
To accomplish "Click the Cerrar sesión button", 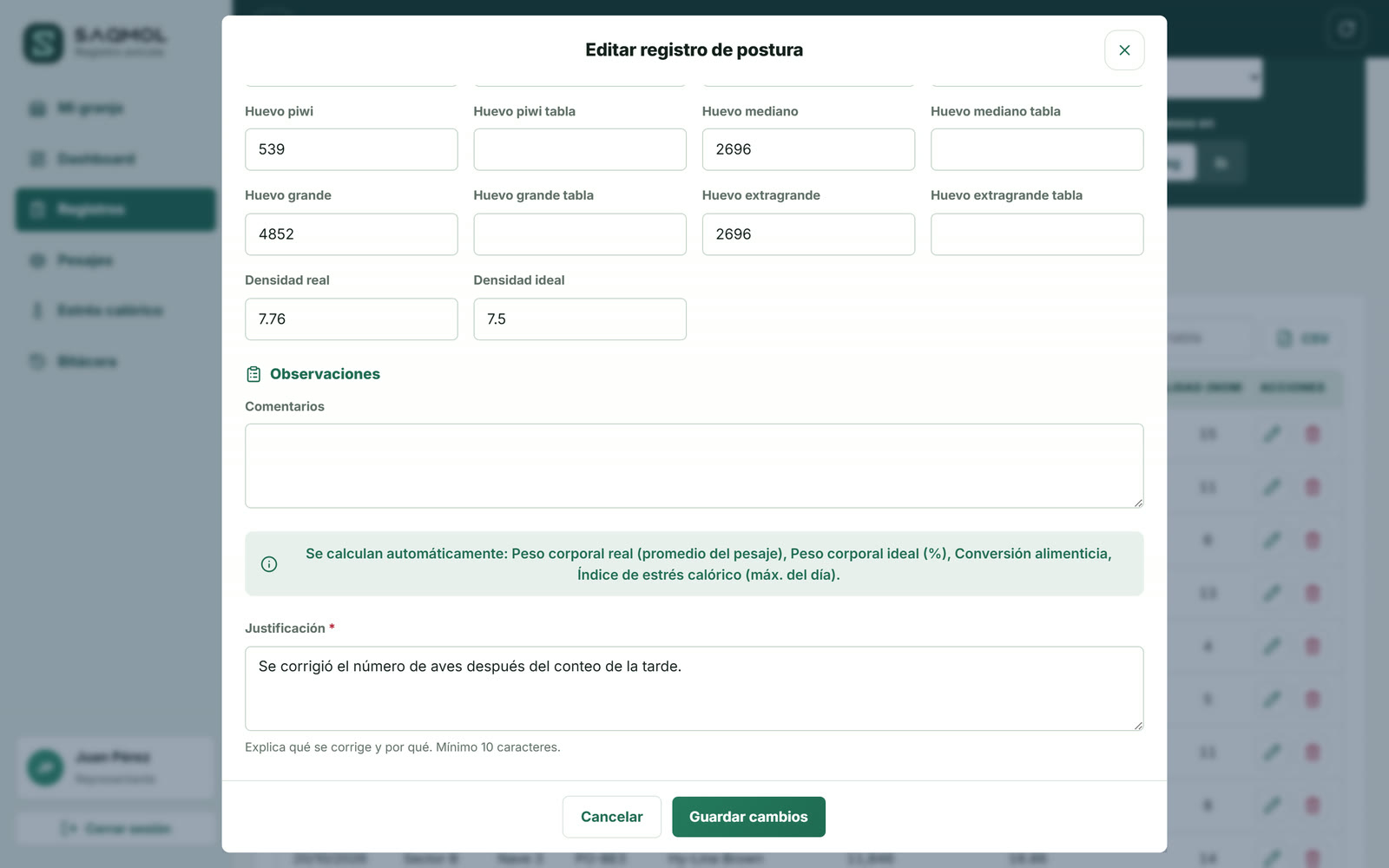I will [115, 829].
